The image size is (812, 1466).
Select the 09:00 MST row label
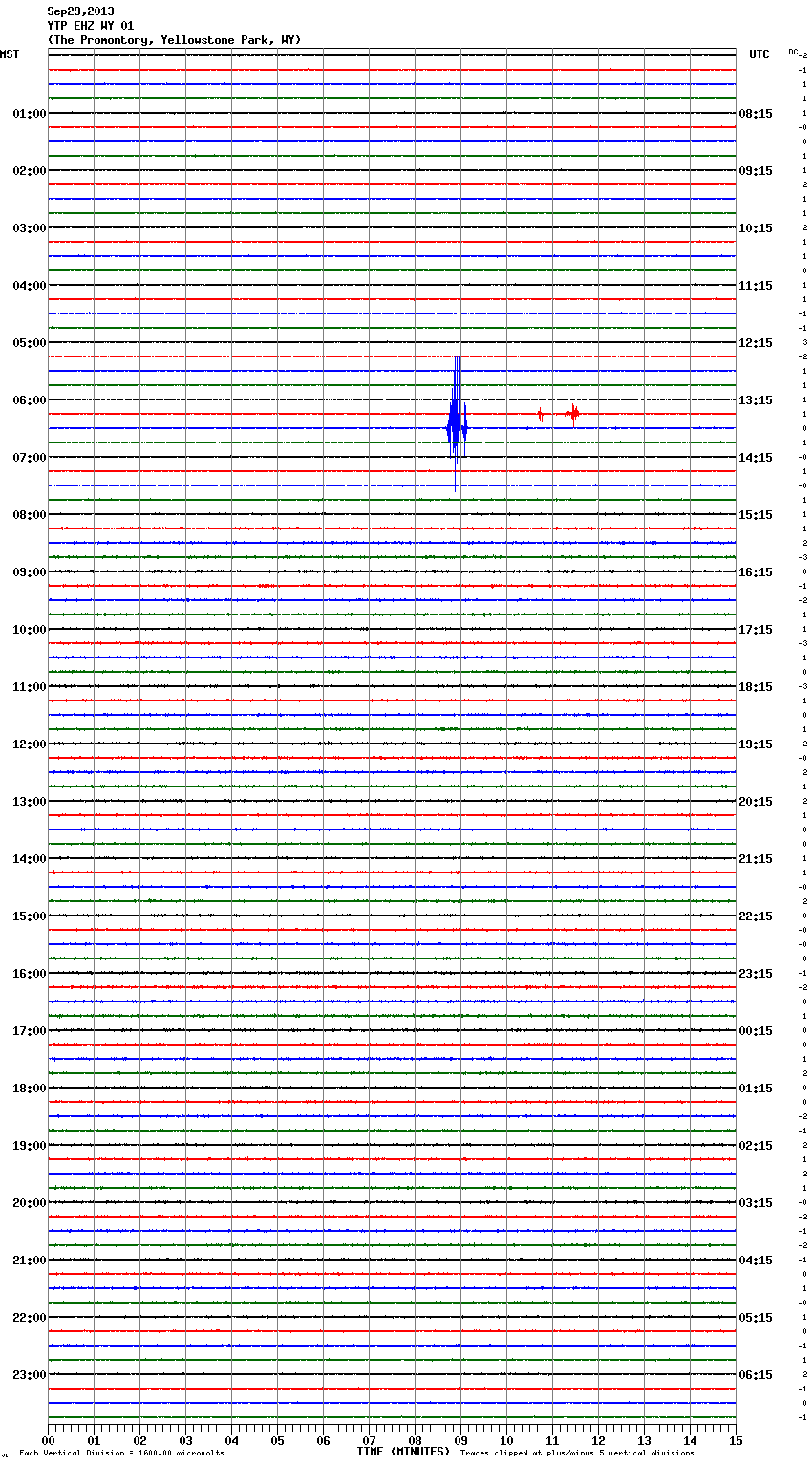click(x=30, y=572)
